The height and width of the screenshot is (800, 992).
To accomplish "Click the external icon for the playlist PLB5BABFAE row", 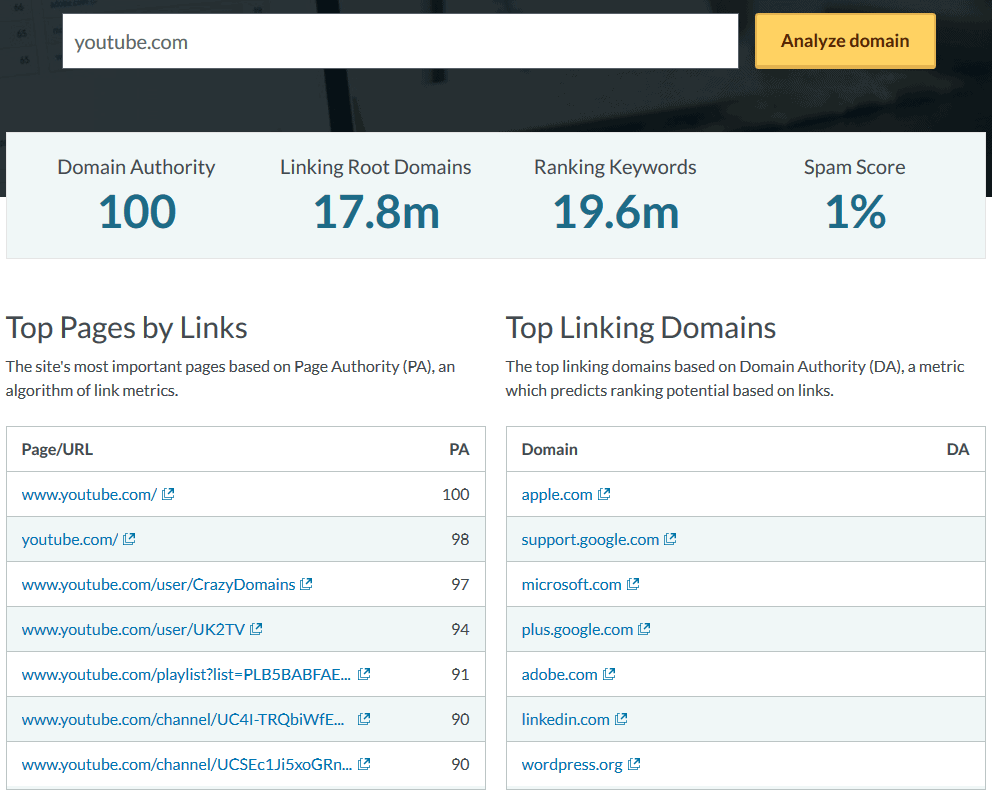I will pos(364,674).
